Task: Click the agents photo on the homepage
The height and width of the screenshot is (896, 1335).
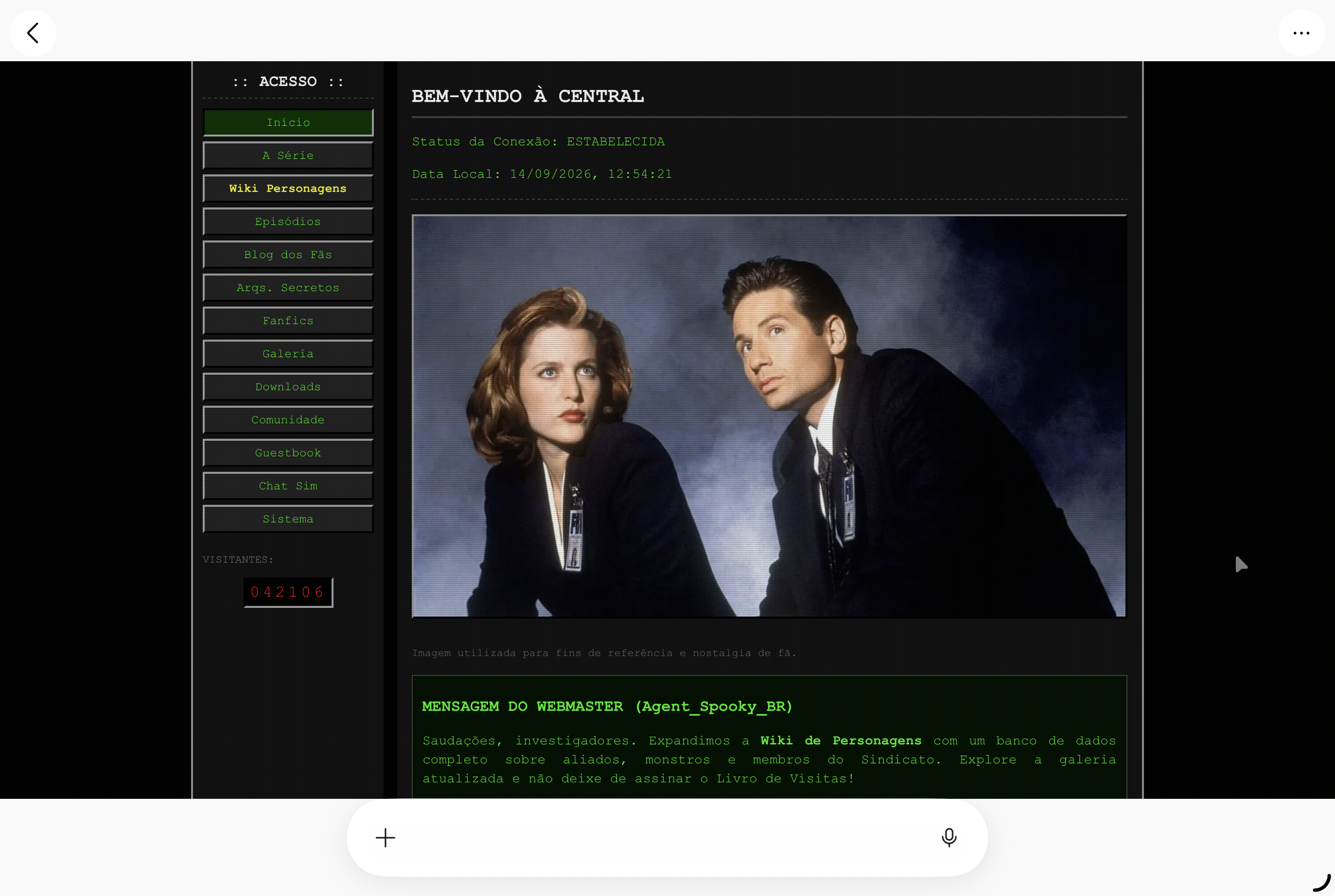Action: point(769,416)
